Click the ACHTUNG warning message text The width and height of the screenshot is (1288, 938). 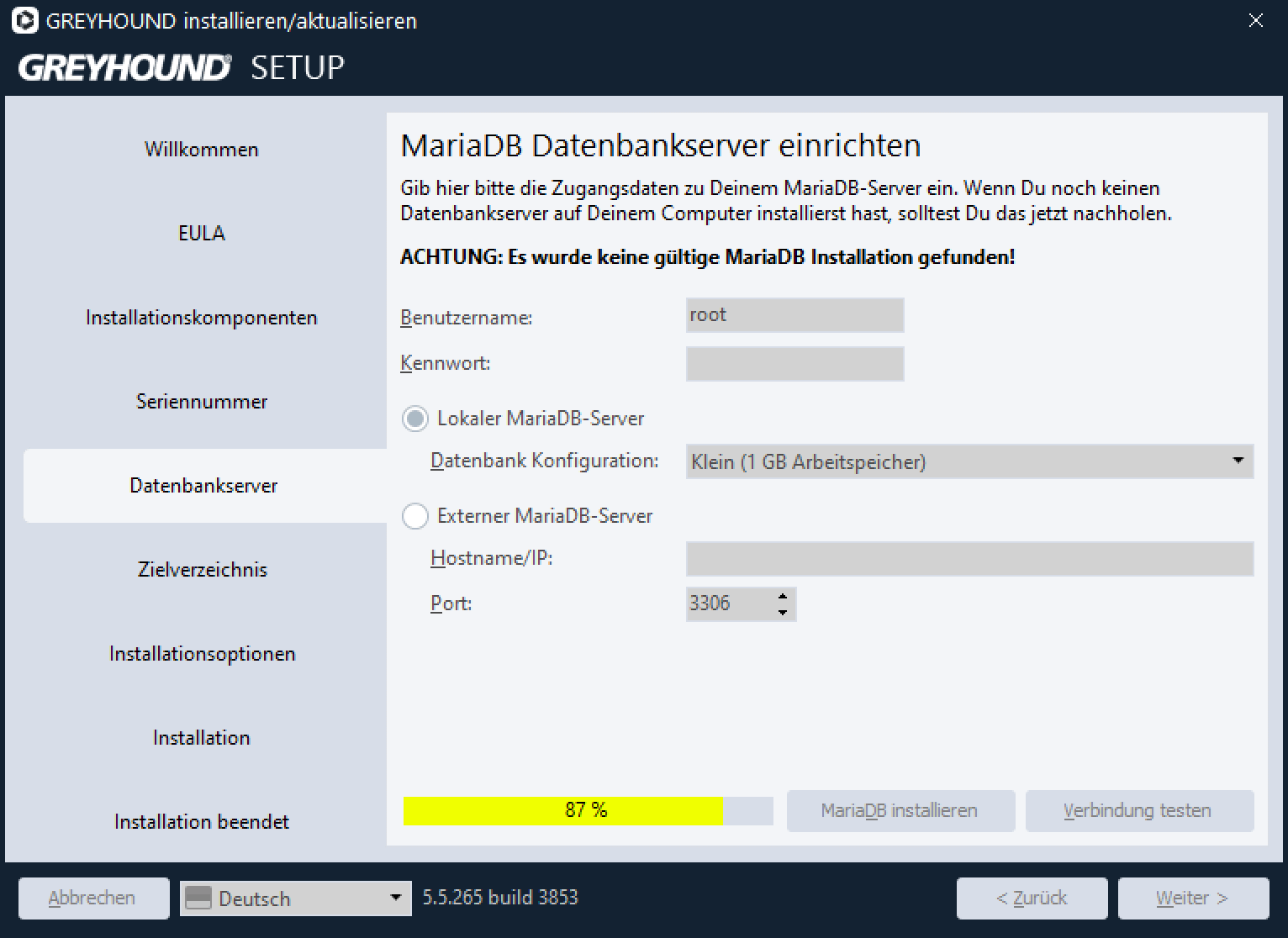[x=708, y=257]
